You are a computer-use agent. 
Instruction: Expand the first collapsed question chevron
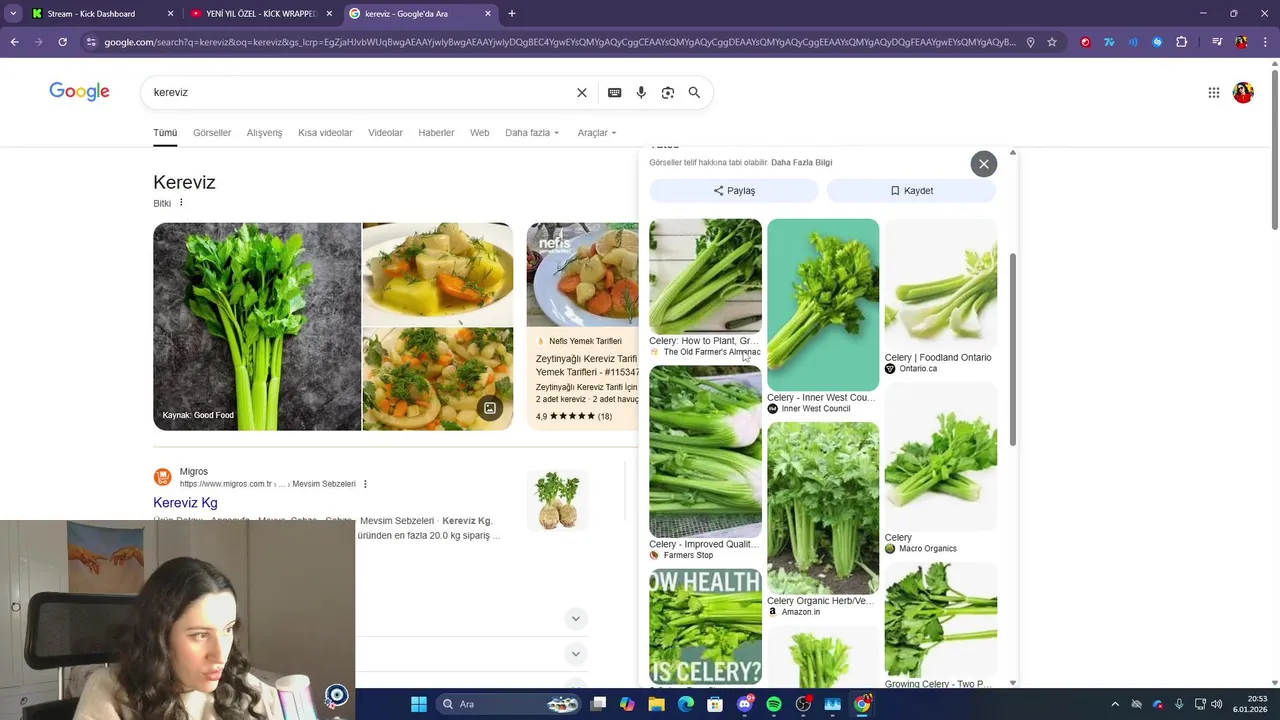[575, 619]
